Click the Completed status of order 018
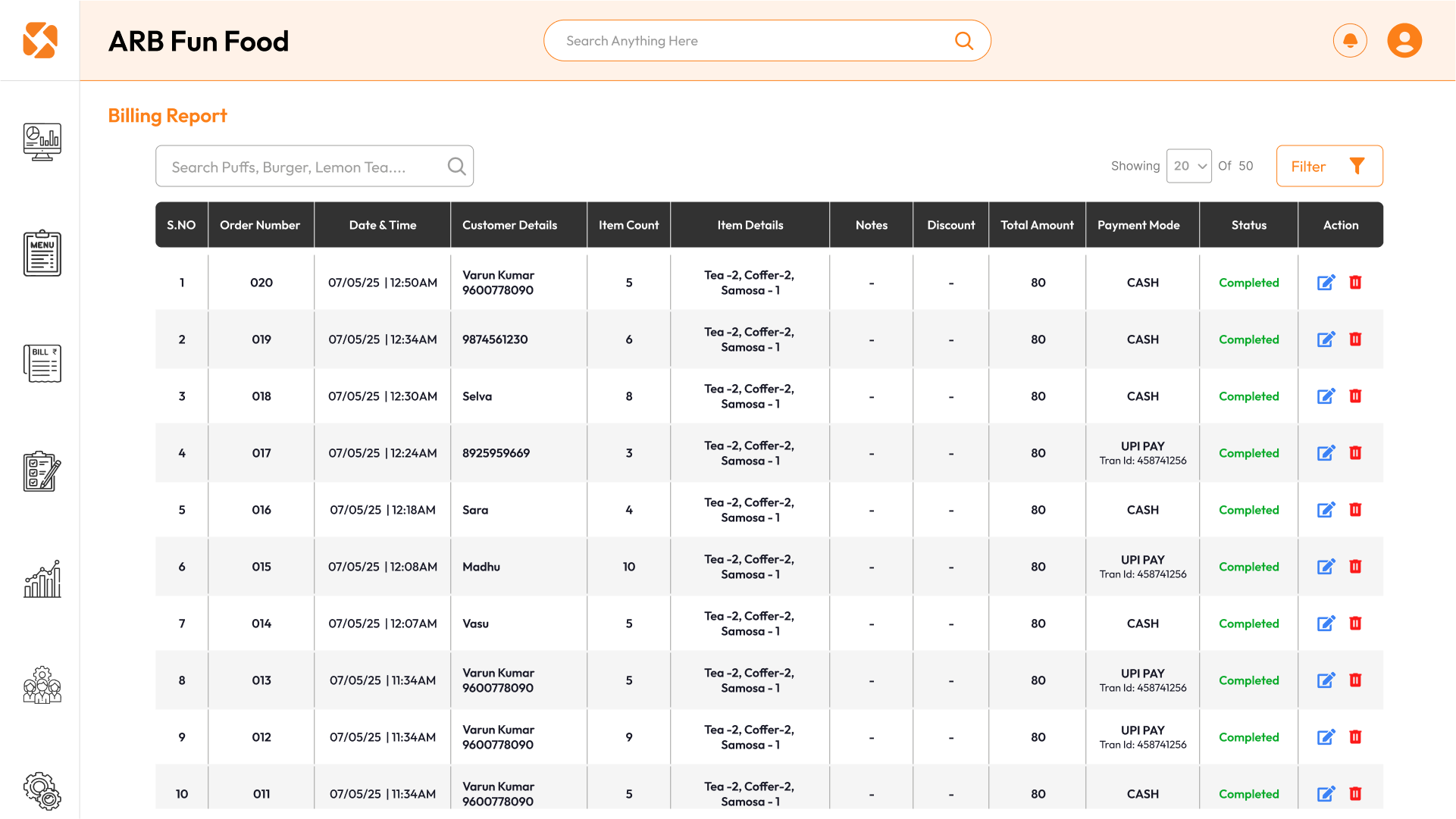The width and height of the screenshot is (1456, 819). point(1249,396)
